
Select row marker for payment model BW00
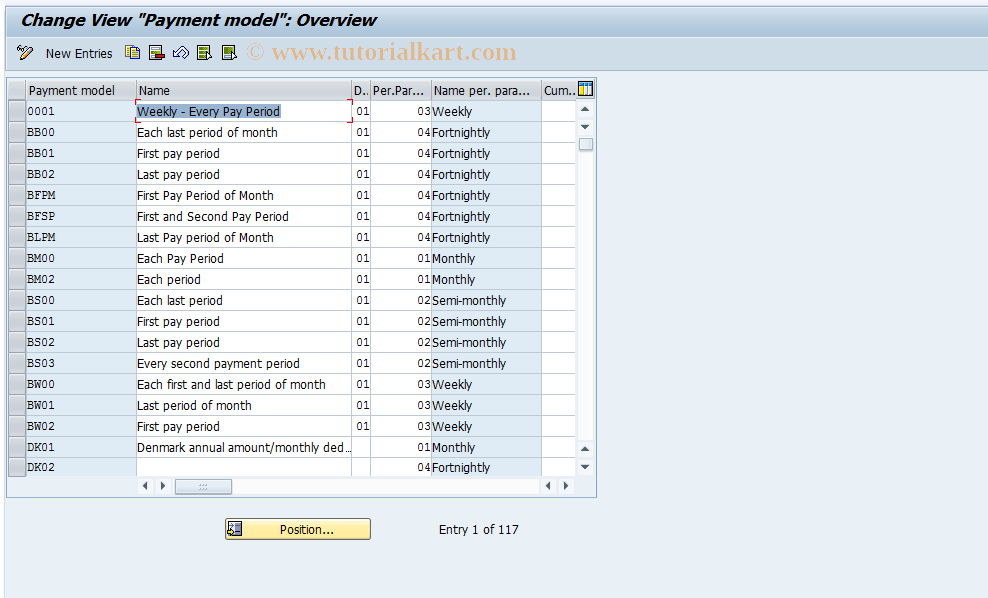(17, 384)
